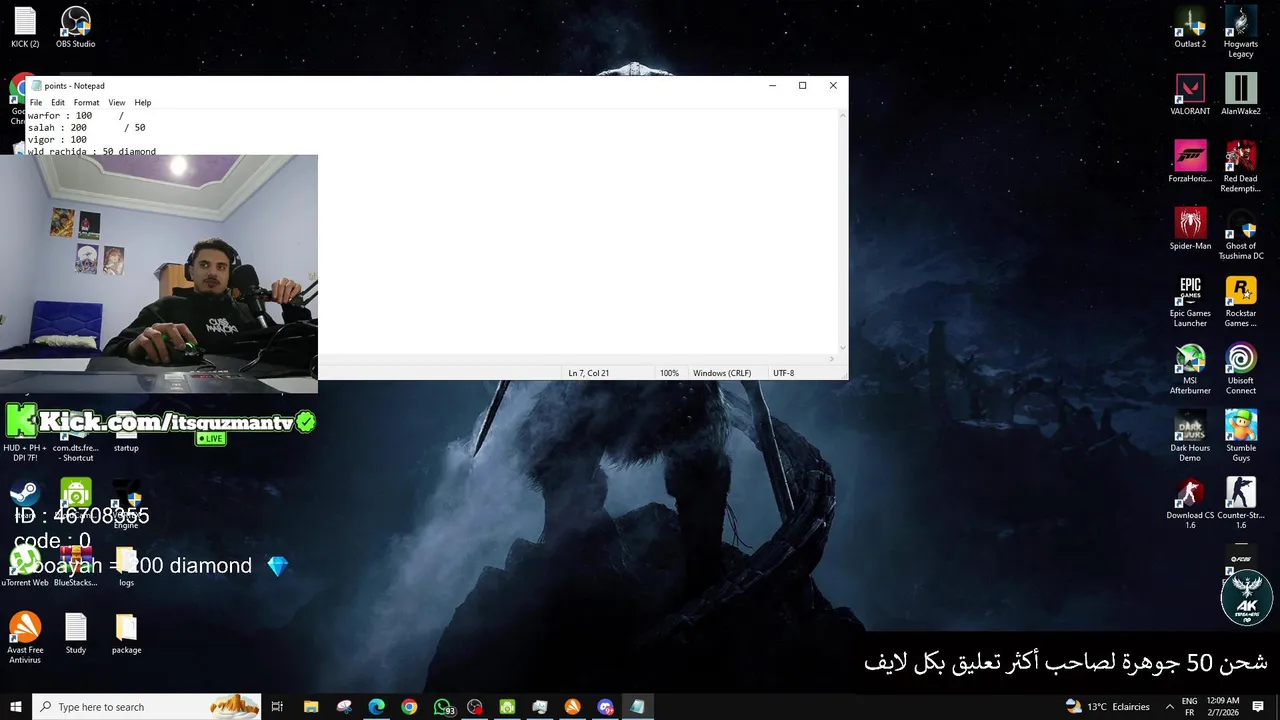Click Notepad's vertical scrollbar up arrow
The width and height of the screenshot is (1280, 720).
pos(843,115)
